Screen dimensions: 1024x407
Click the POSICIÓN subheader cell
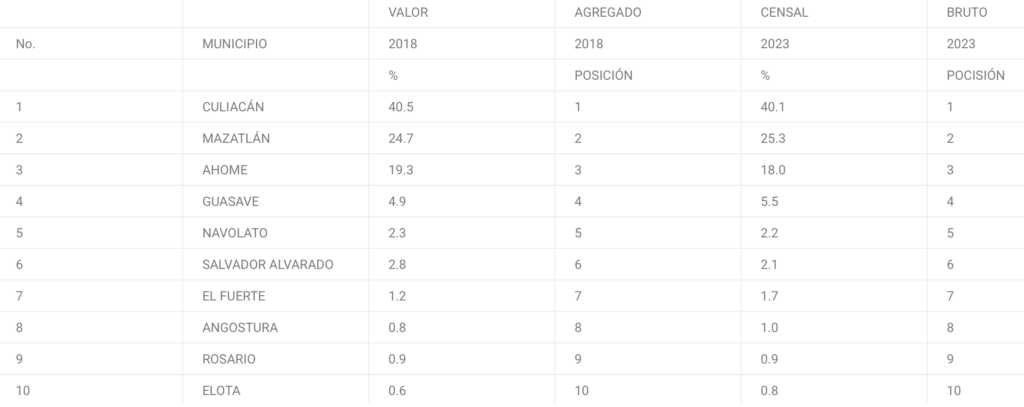point(603,75)
